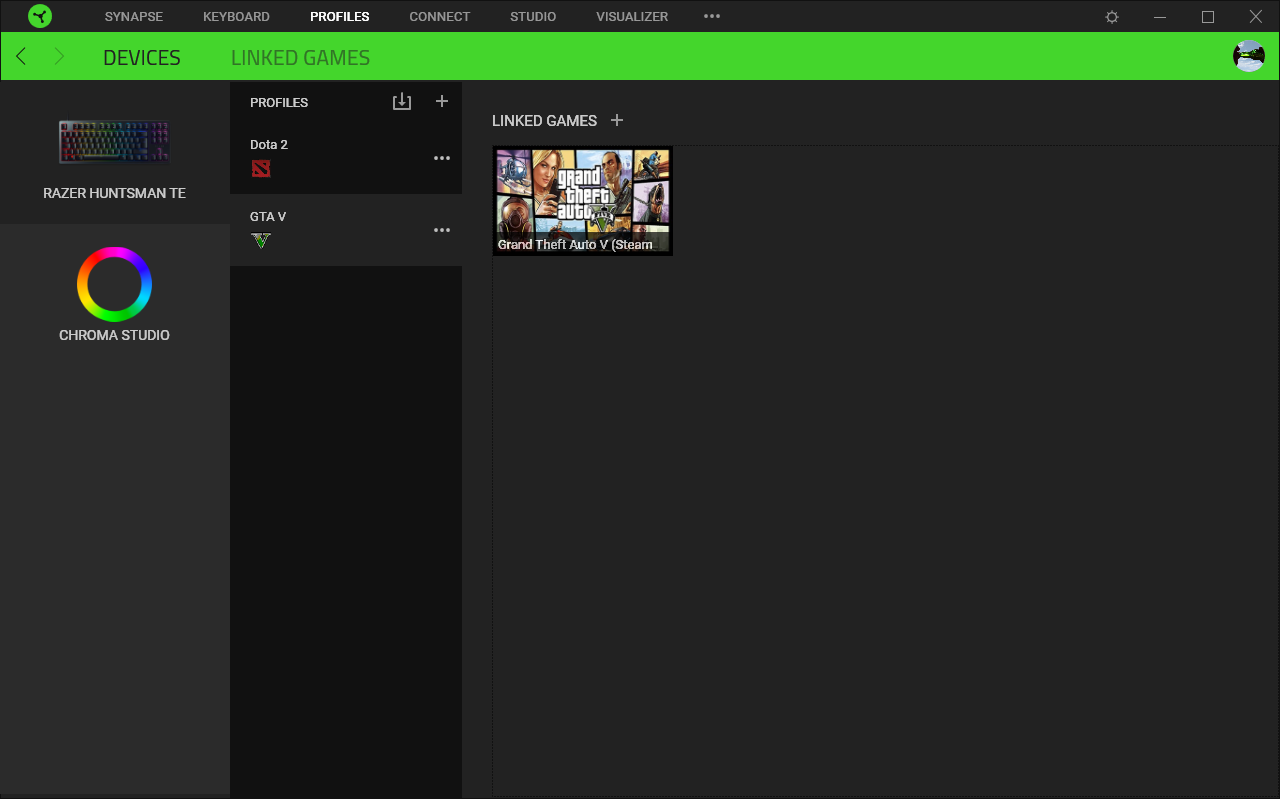Select the GTA V profile
This screenshot has height=799, width=1280.
(x=346, y=230)
